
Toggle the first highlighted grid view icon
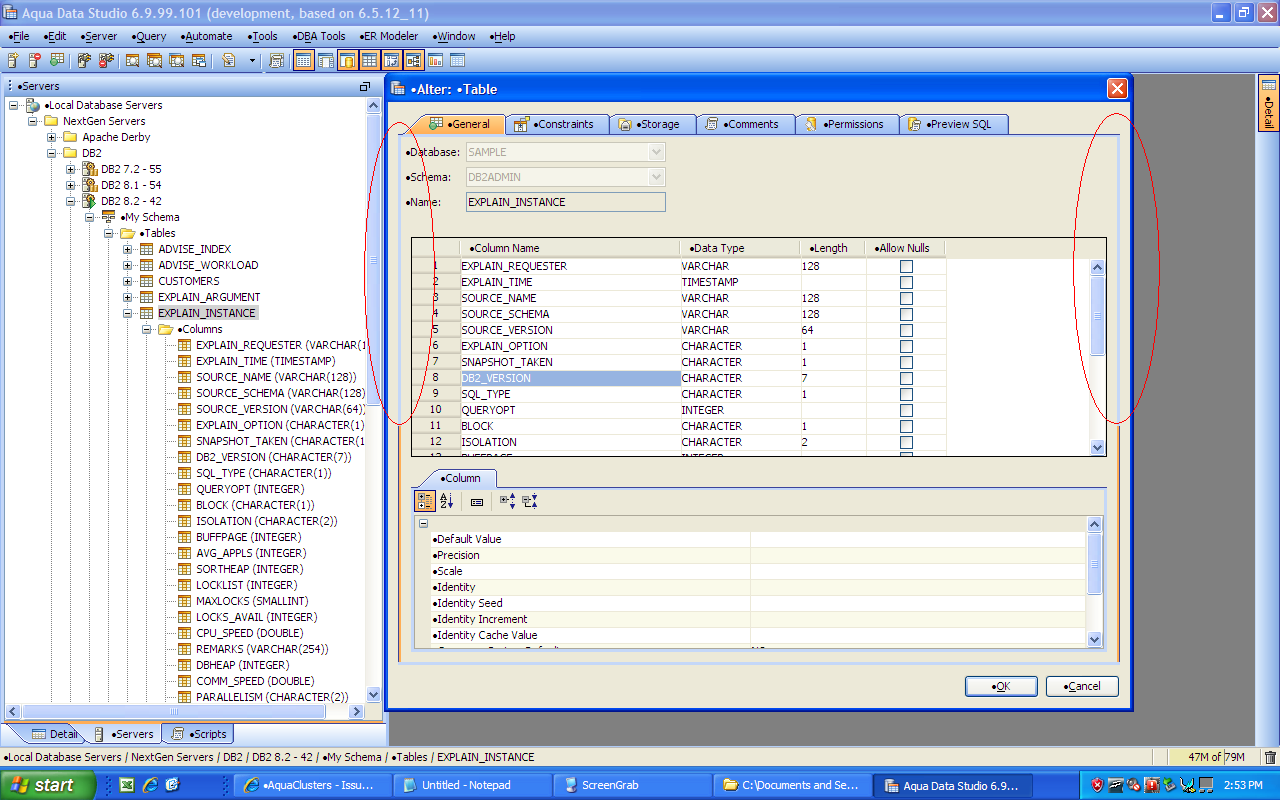pos(303,61)
